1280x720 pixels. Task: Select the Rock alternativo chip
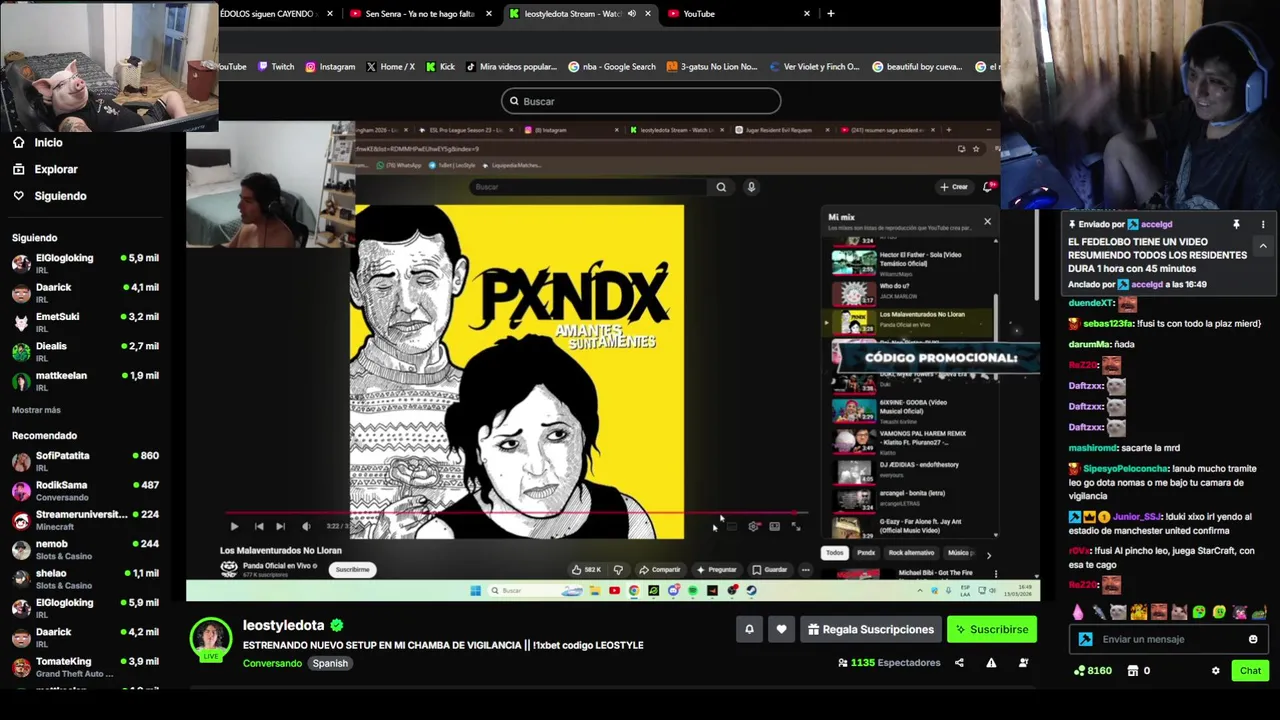pos(912,552)
